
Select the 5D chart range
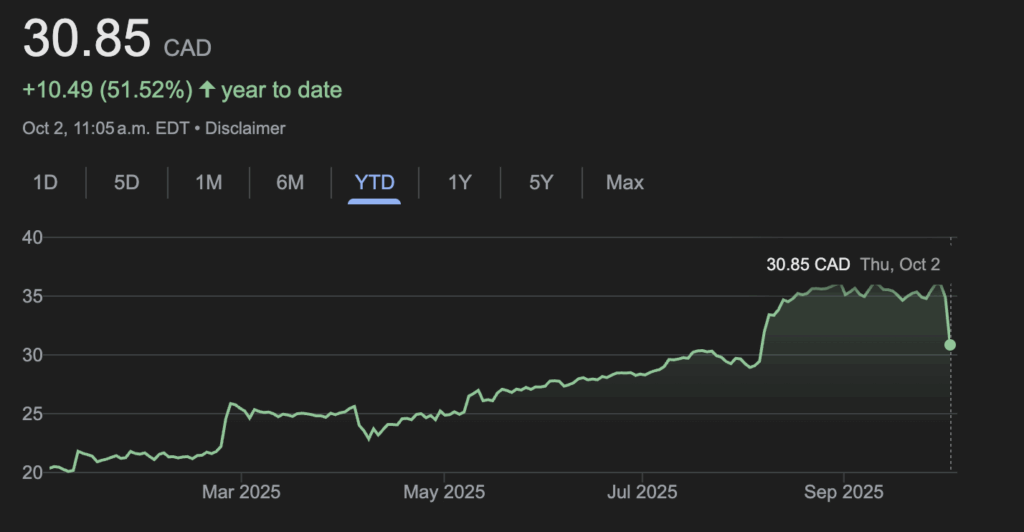click(127, 183)
